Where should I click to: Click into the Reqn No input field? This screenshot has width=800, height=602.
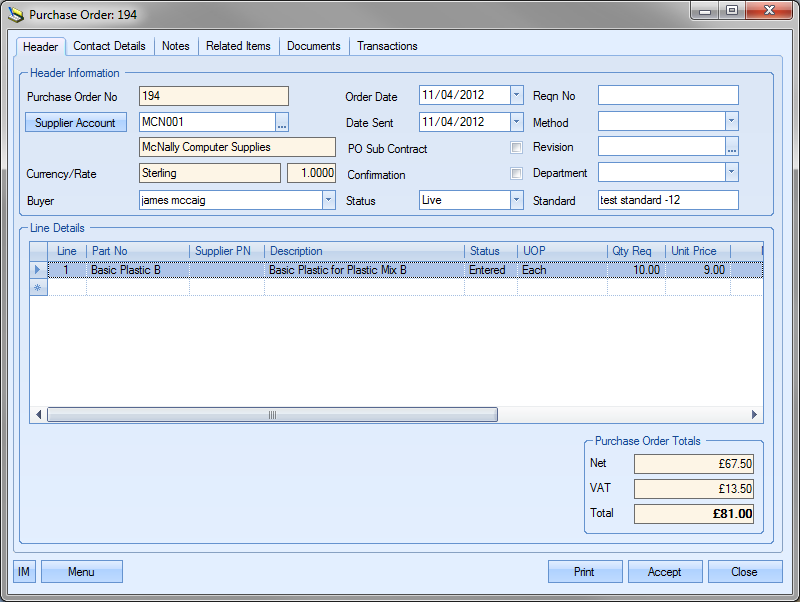tap(667, 96)
